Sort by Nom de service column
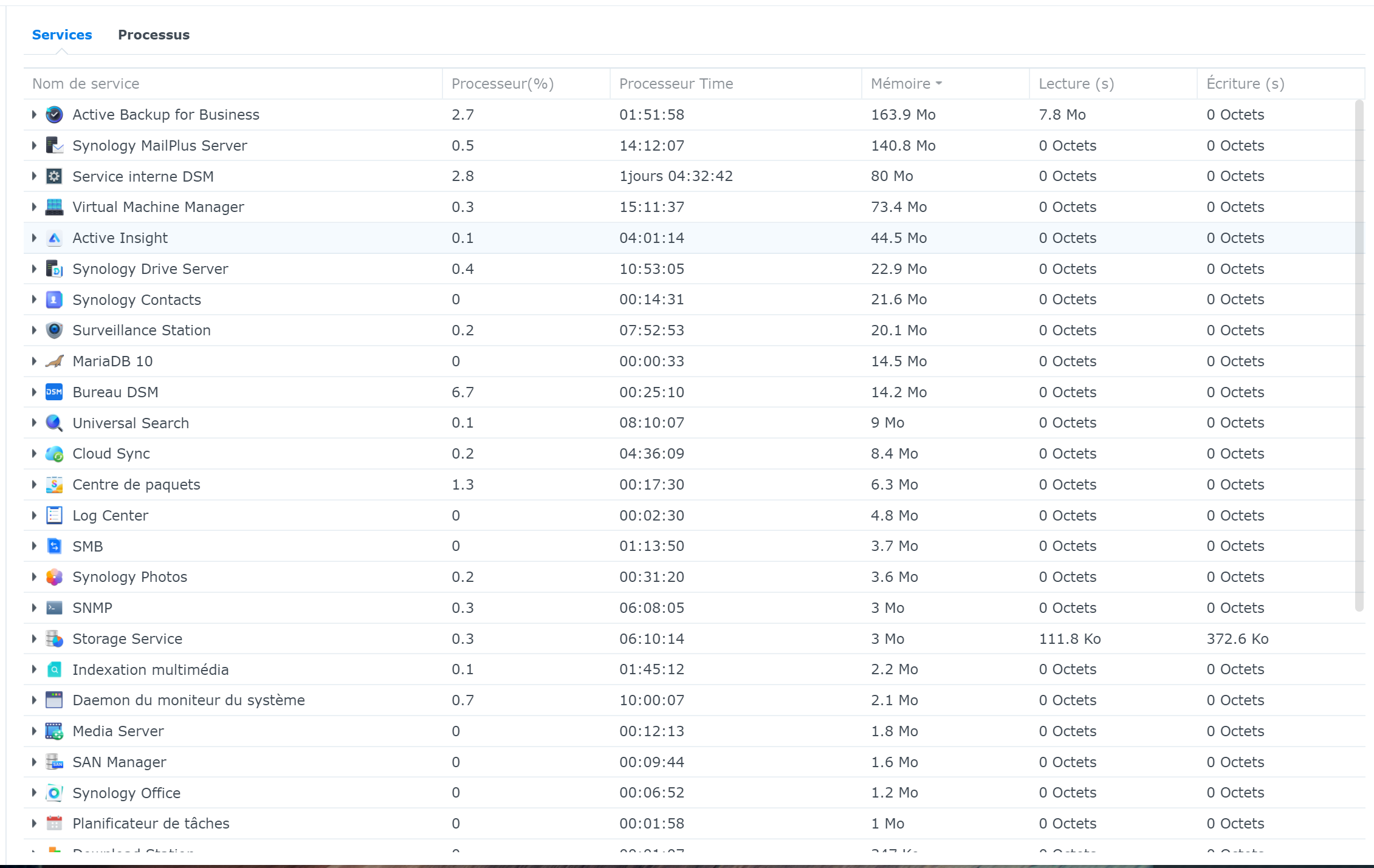Viewport: 1374px width, 868px height. click(233, 84)
